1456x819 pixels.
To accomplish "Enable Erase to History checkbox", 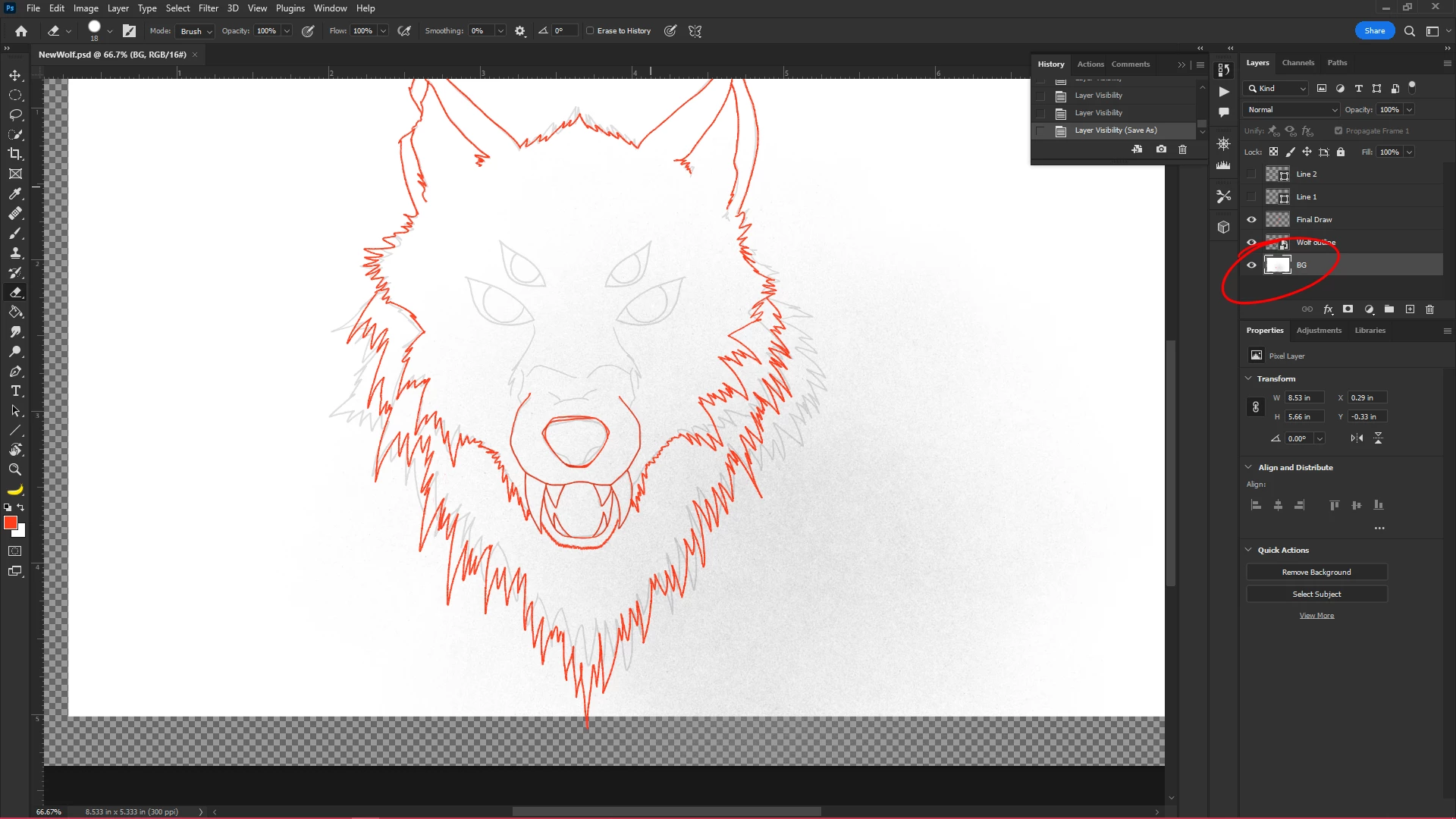I will pos(590,31).
